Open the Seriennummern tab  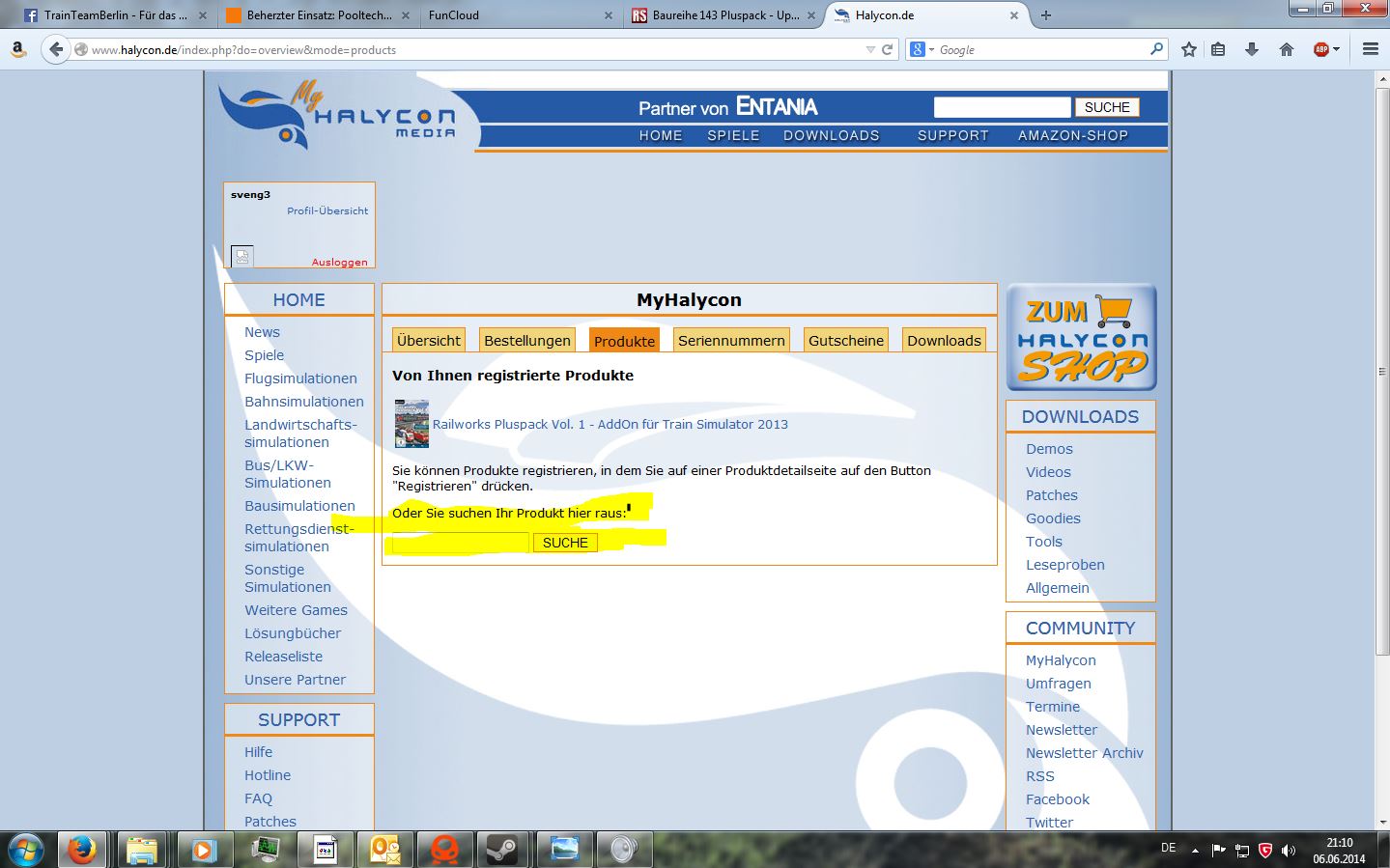click(731, 340)
